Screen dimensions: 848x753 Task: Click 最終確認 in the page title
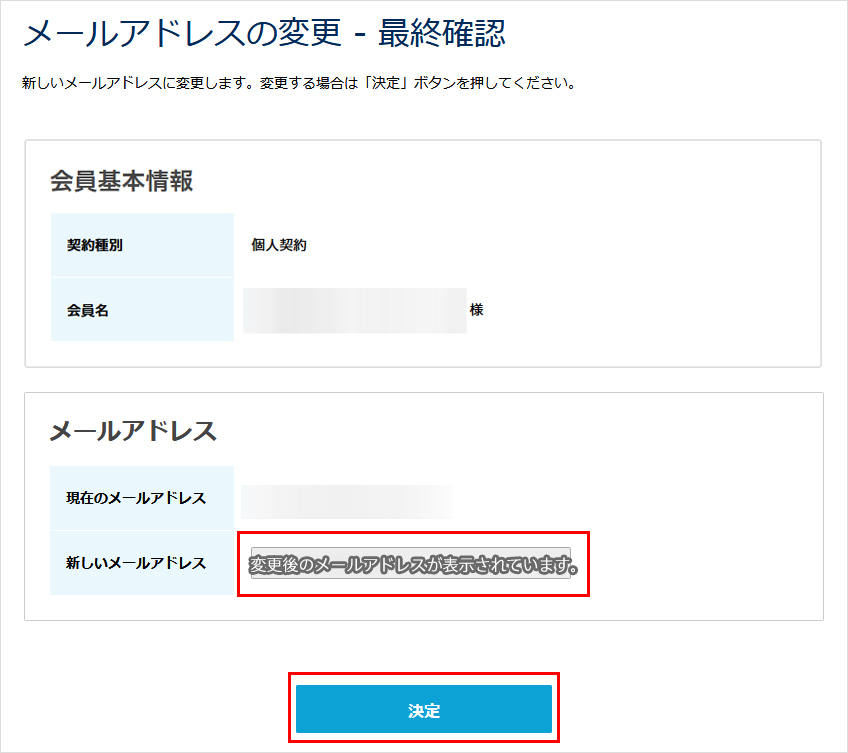point(442,35)
